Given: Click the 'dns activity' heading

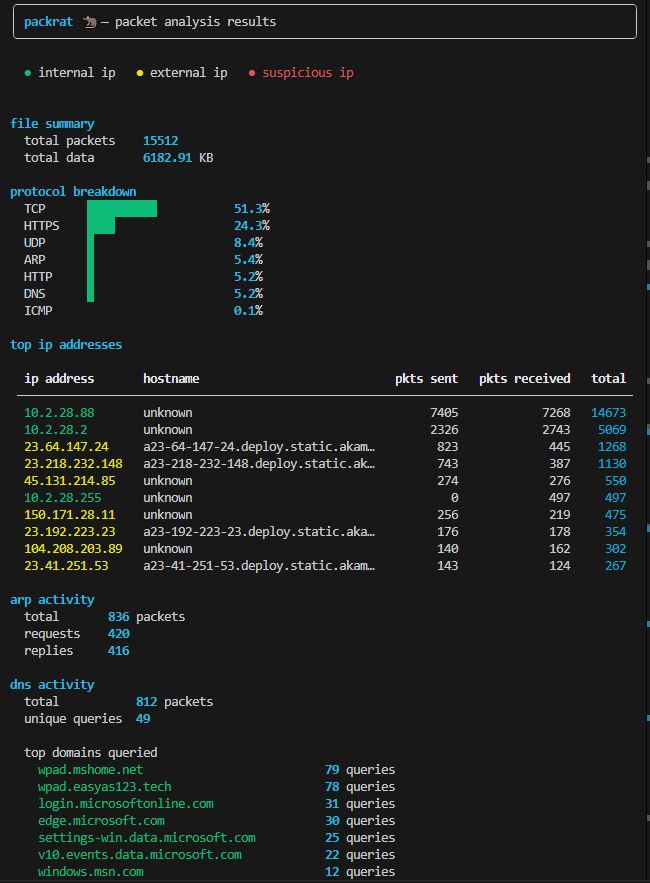Looking at the screenshot, I should pos(52,685).
